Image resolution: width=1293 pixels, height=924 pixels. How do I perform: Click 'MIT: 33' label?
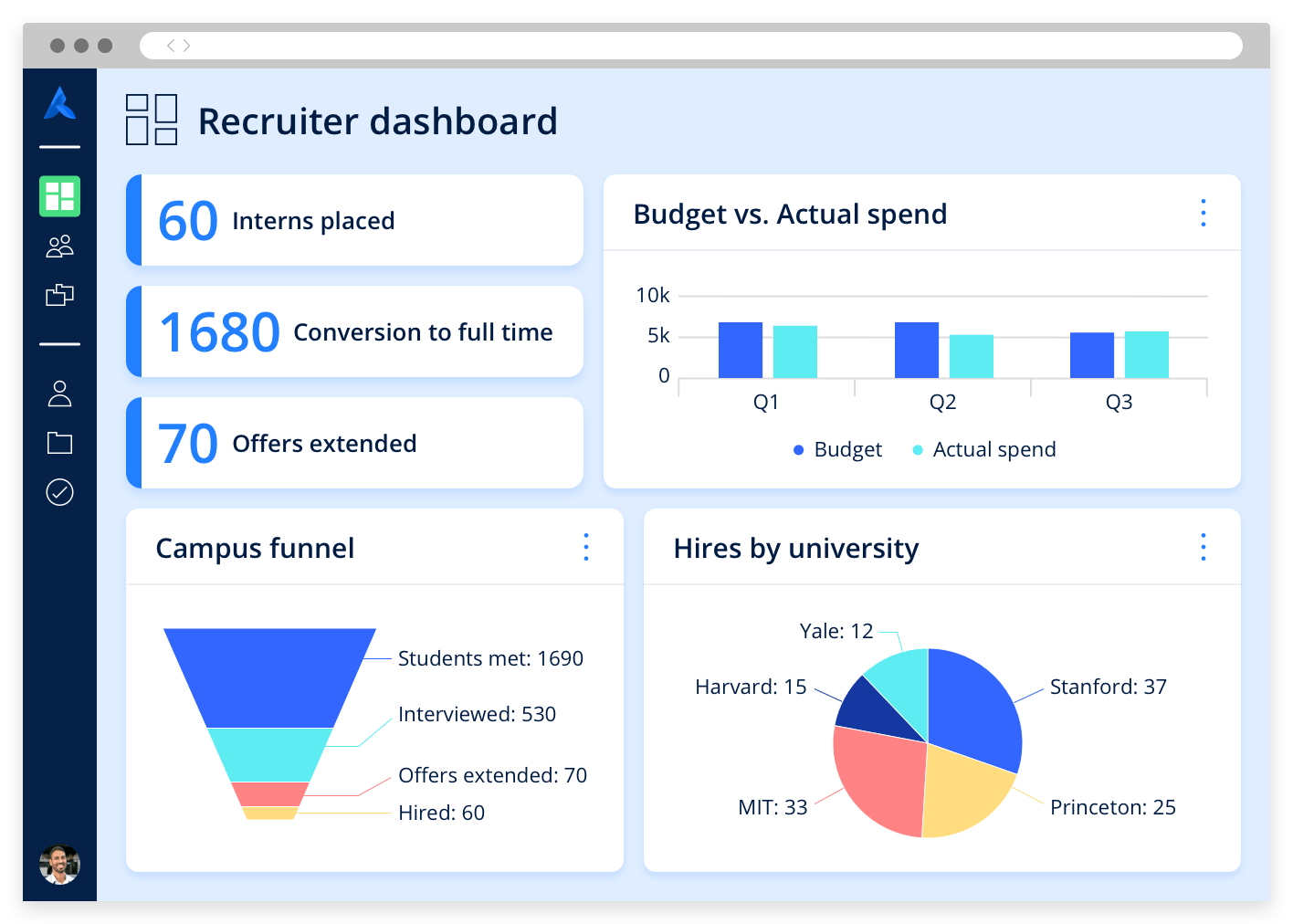773,807
